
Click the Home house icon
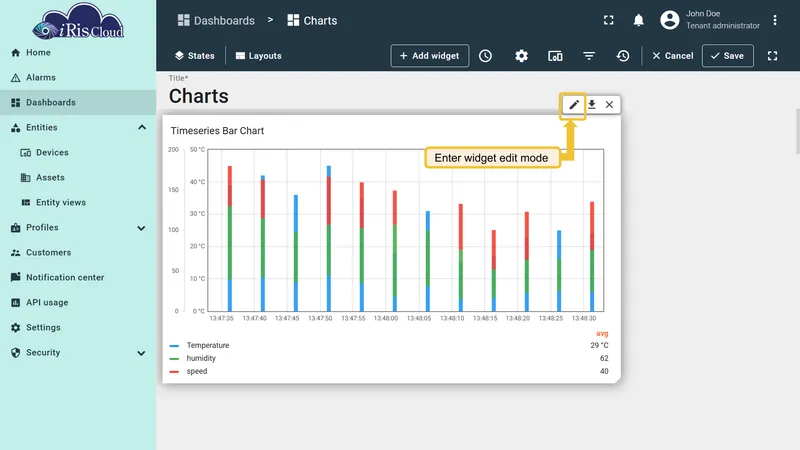15,53
